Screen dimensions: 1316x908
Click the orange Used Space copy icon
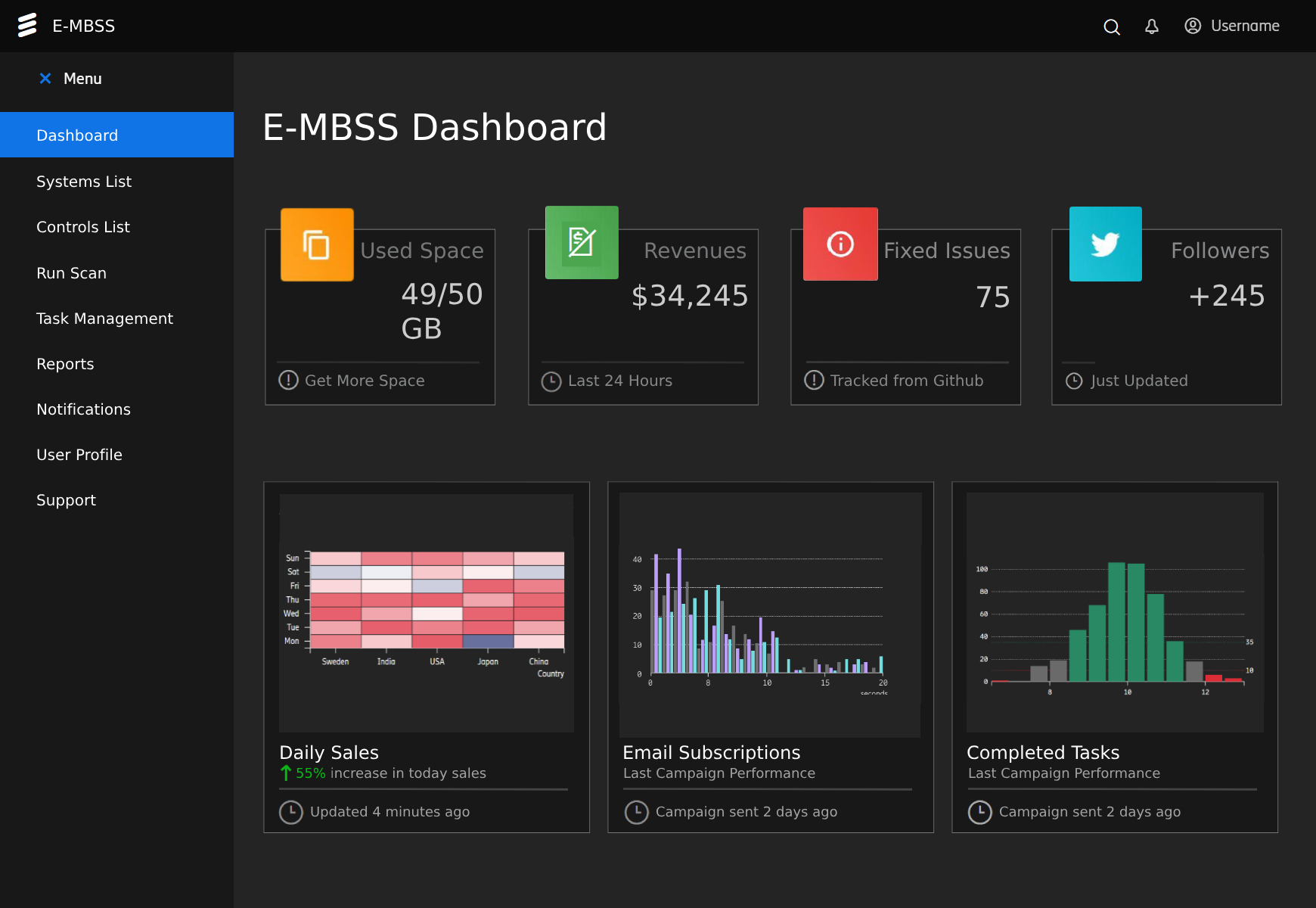point(317,245)
